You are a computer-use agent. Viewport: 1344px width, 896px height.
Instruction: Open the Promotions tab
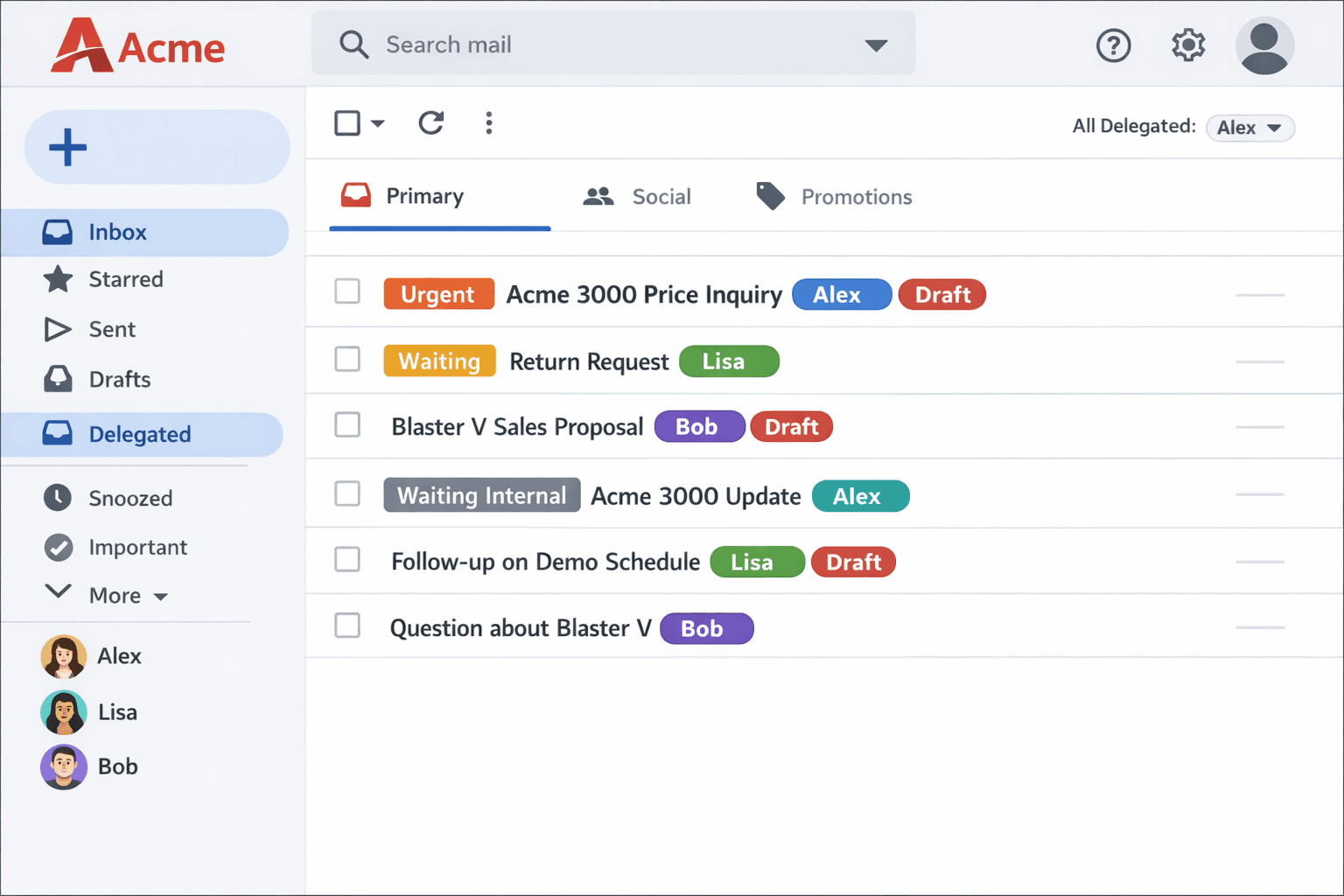[x=831, y=196]
